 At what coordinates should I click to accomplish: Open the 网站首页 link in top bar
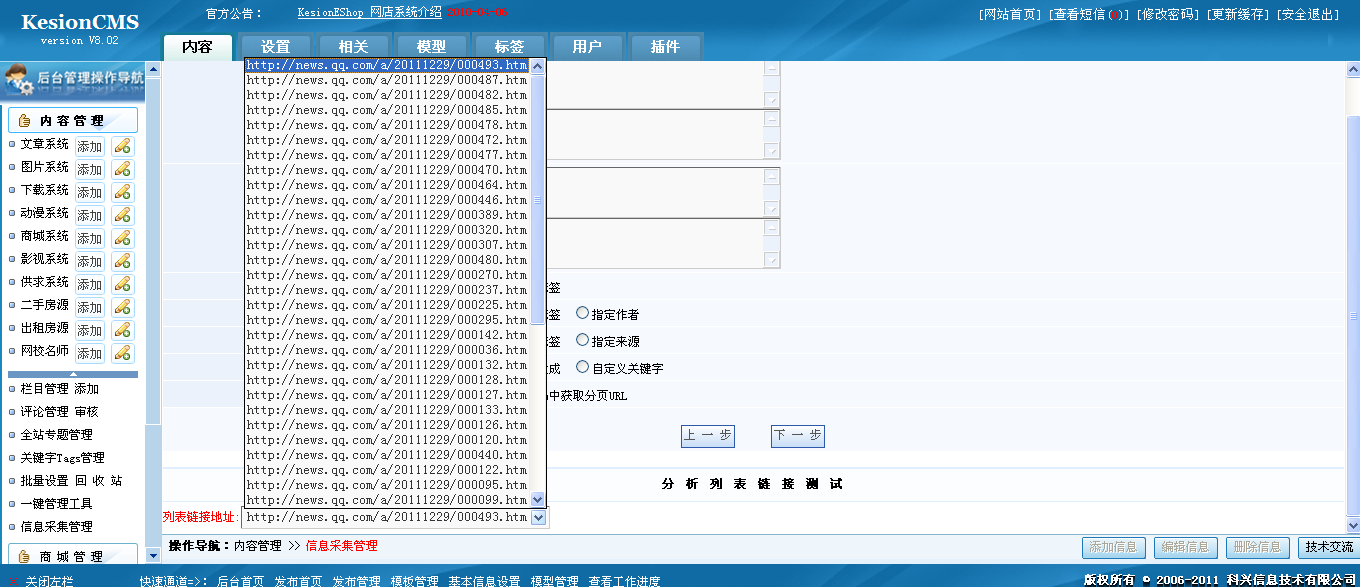click(x=1011, y=14)
